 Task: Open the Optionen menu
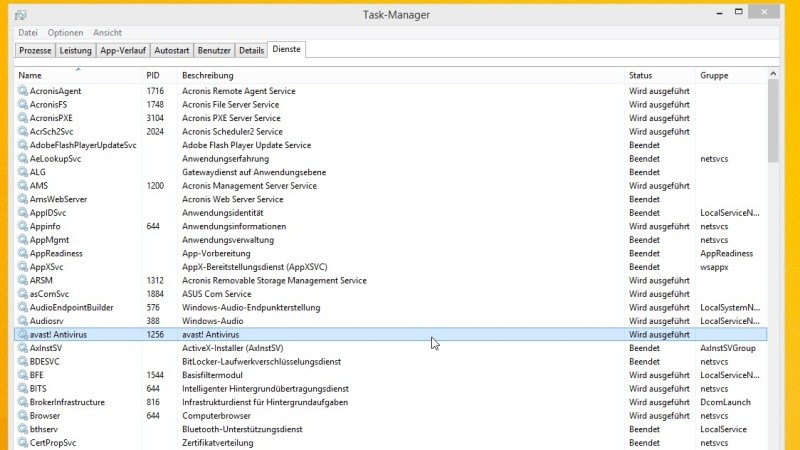[66, 33]
